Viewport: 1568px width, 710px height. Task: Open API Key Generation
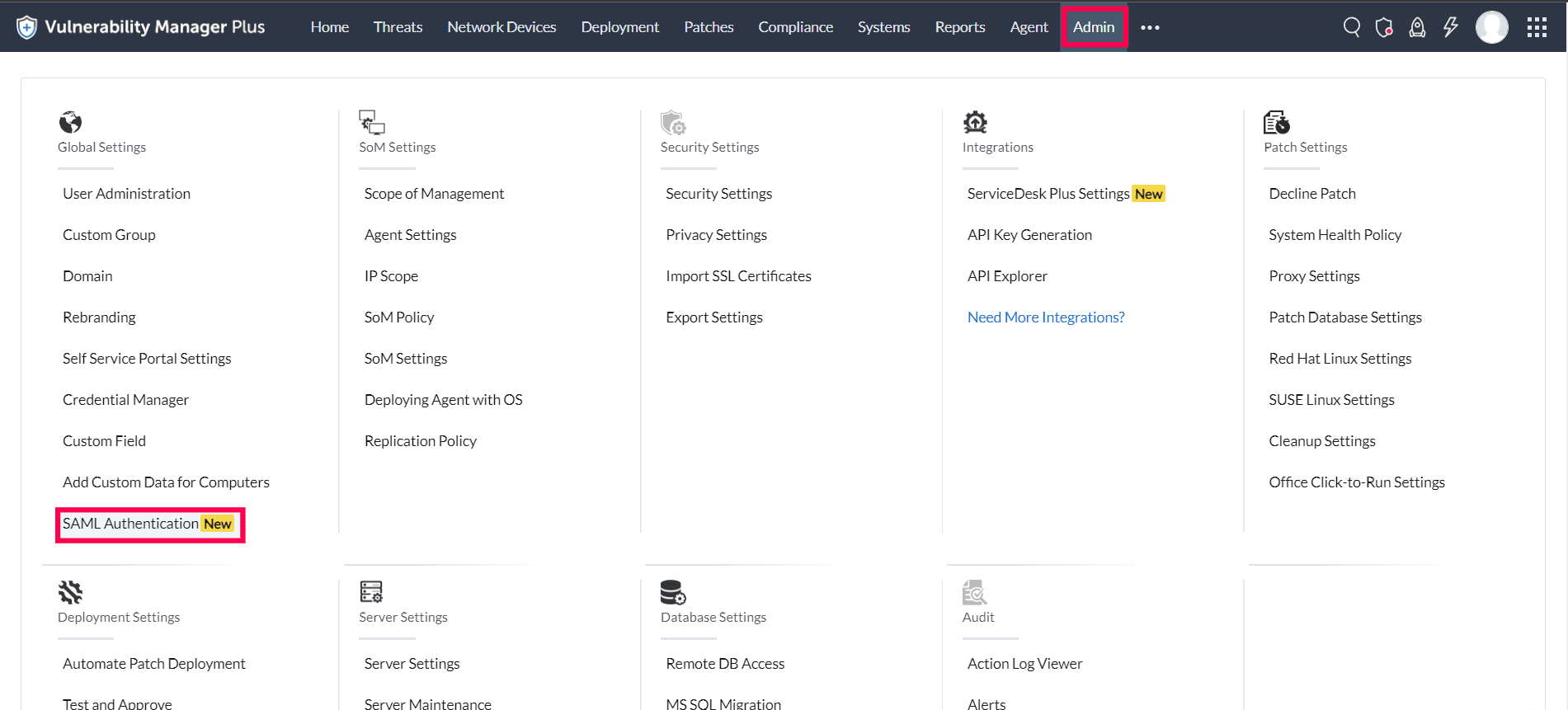click(x=1029, y=235)
